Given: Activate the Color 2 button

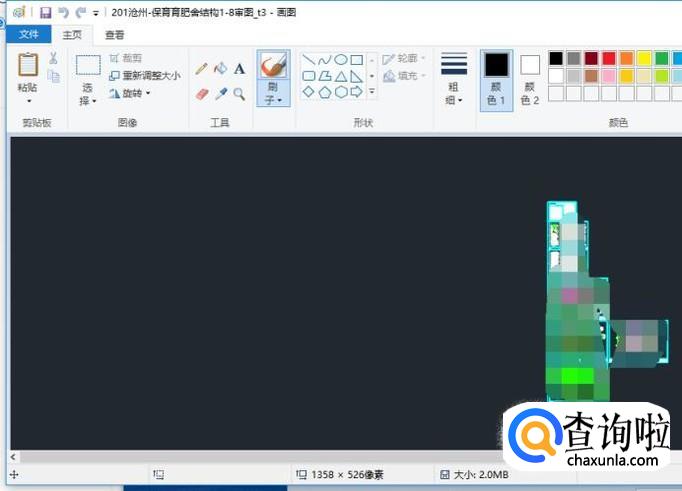Looking at the screenshot, I should (530, 80).
